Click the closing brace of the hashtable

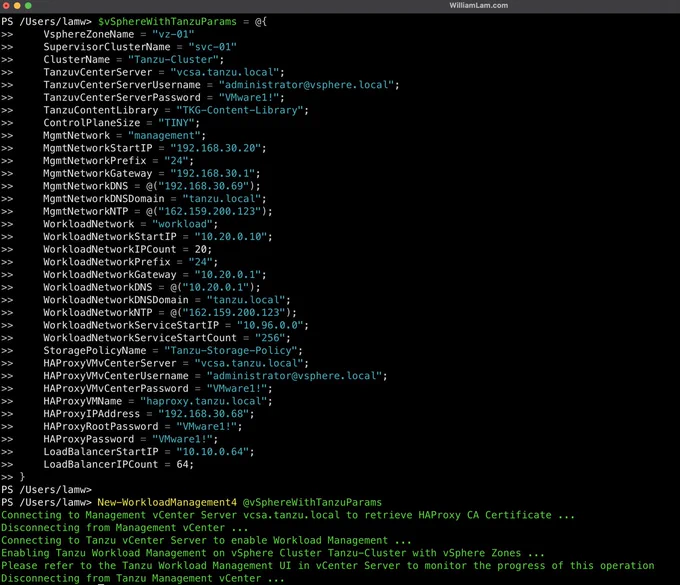click(22, 477)
